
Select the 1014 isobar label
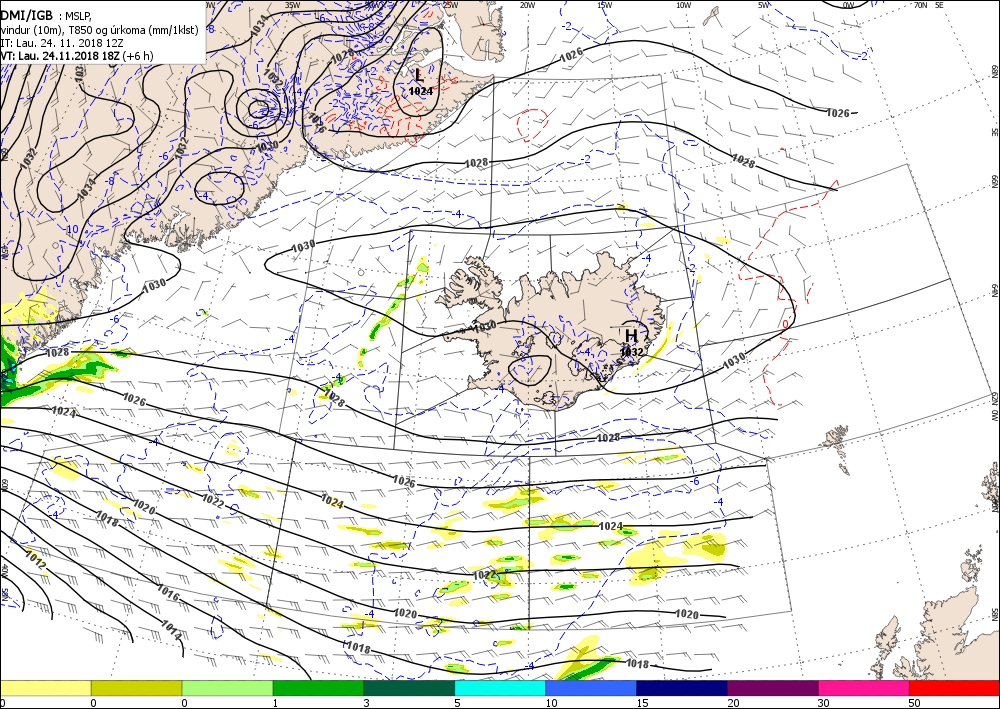click(171, 630)
